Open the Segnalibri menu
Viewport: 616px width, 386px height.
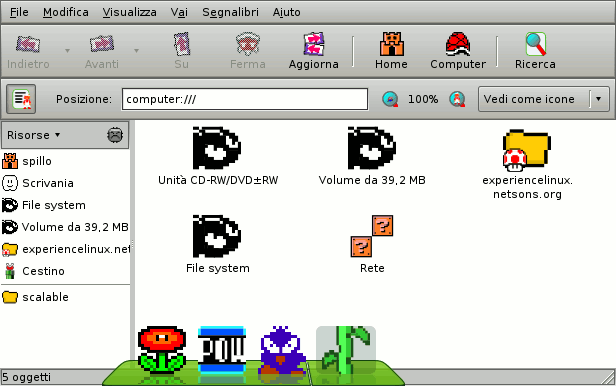click(230, 12)
